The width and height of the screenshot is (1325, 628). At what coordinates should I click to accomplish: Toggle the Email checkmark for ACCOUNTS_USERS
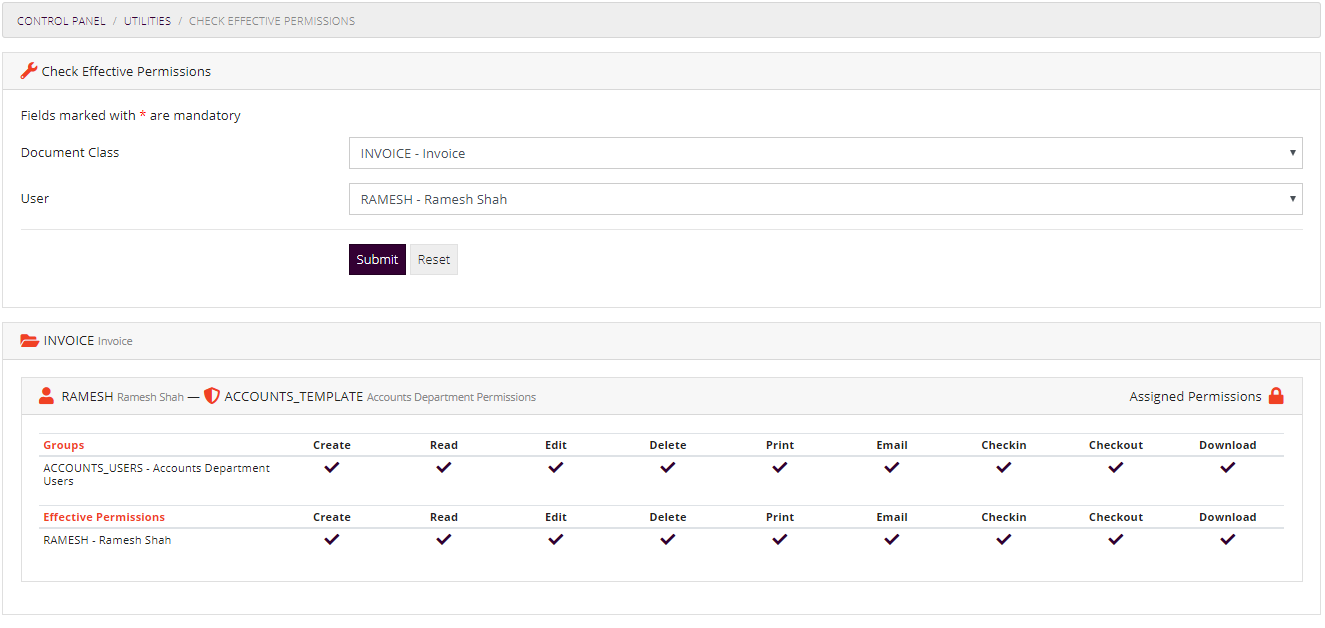[x=891, y=467]
